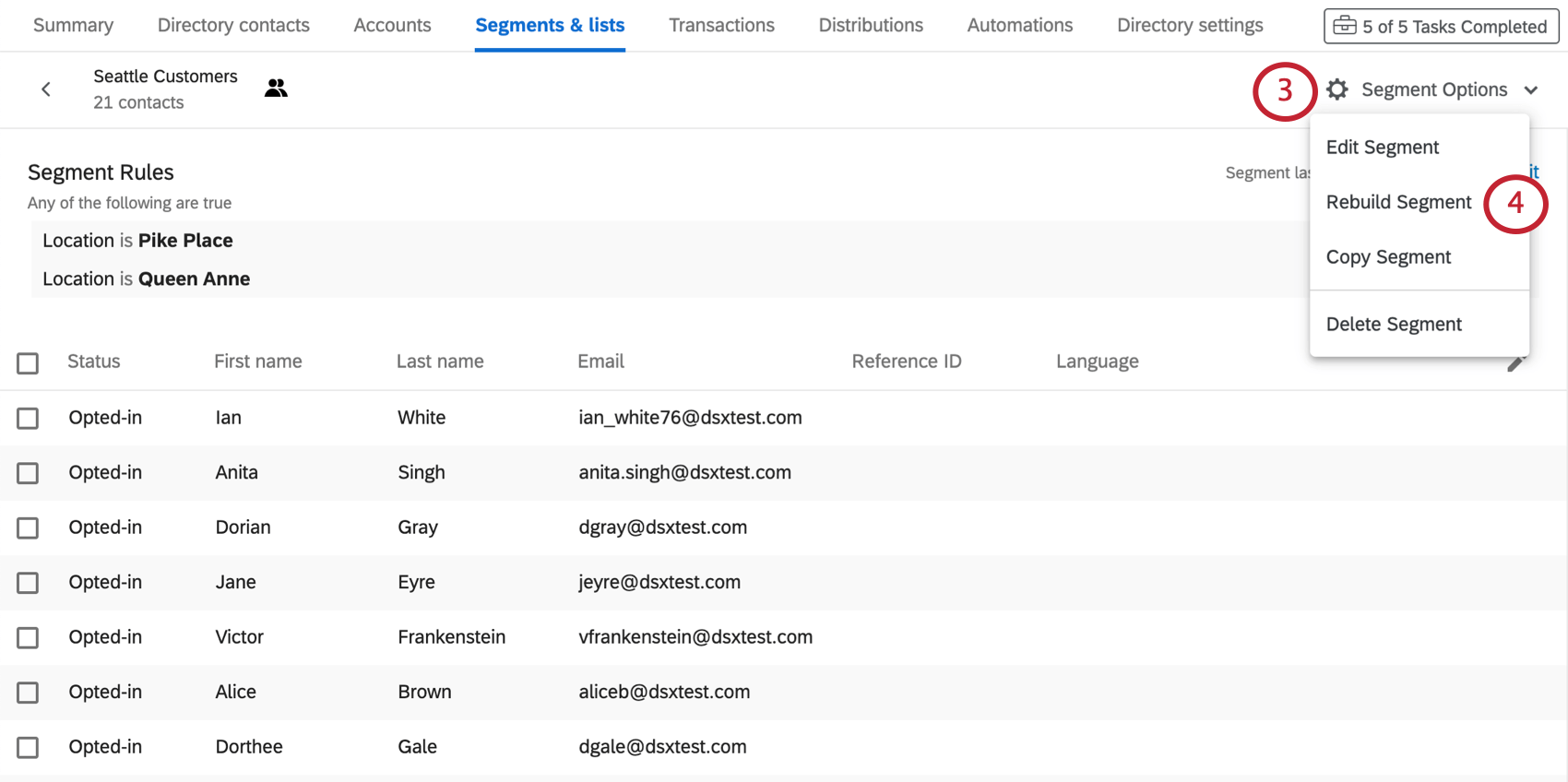
Task: Click the contacts group icon
Action: click(276, 89)
